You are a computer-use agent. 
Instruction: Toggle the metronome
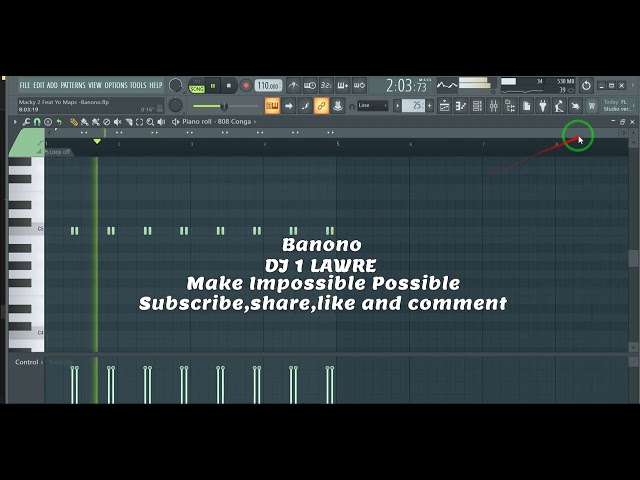tap(293, 86)
